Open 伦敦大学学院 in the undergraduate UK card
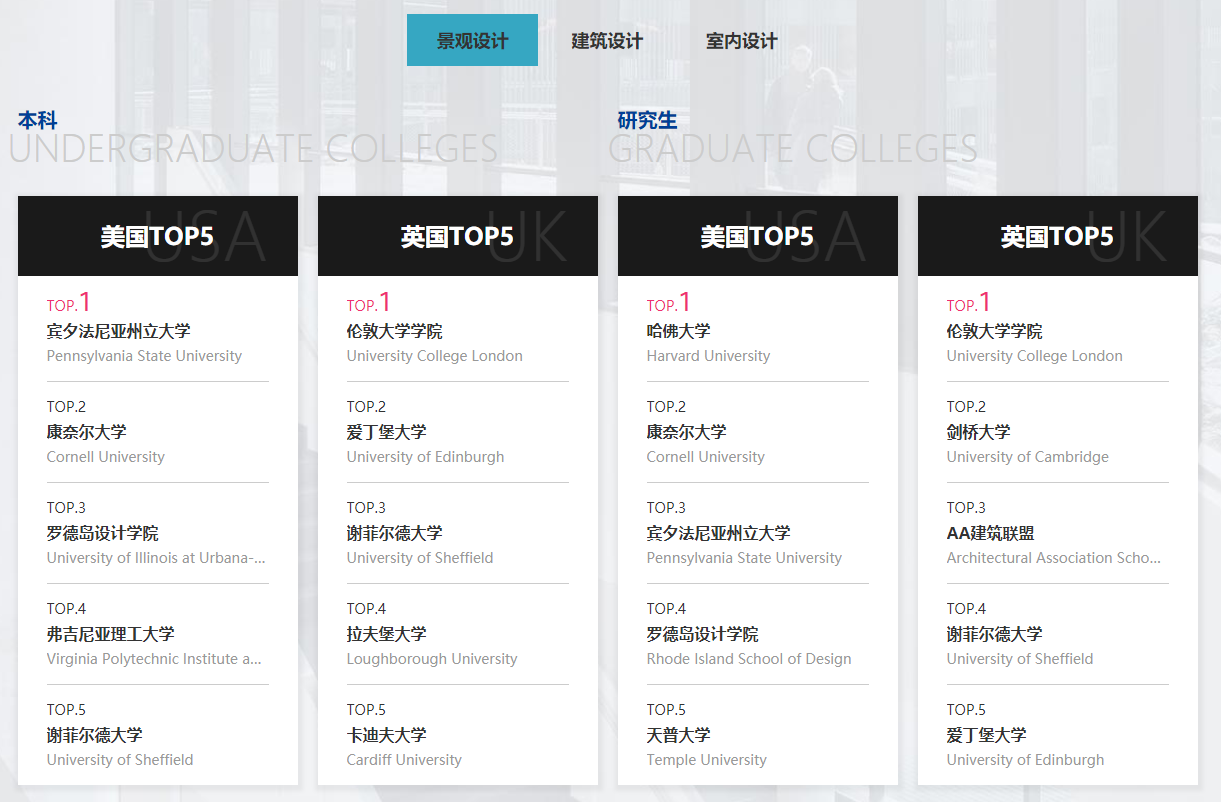Screen dimensions: 1221x802 coord(458,330)
